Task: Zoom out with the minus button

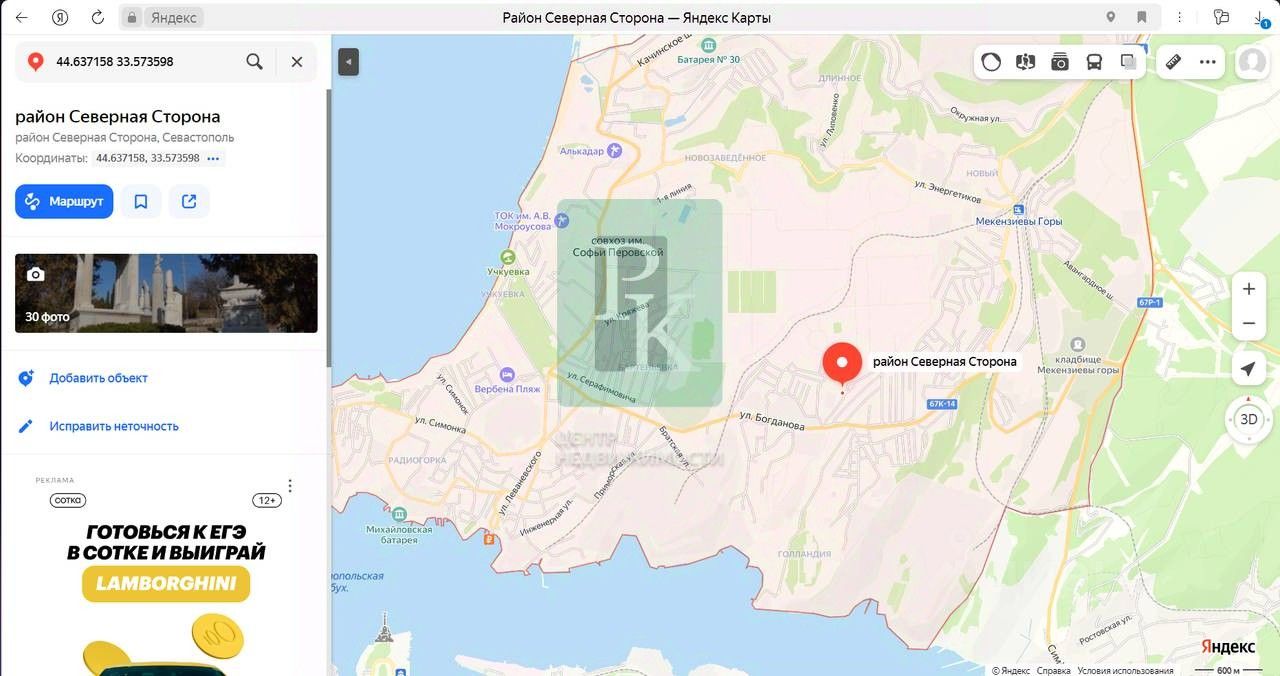Action: point(1248,324)
